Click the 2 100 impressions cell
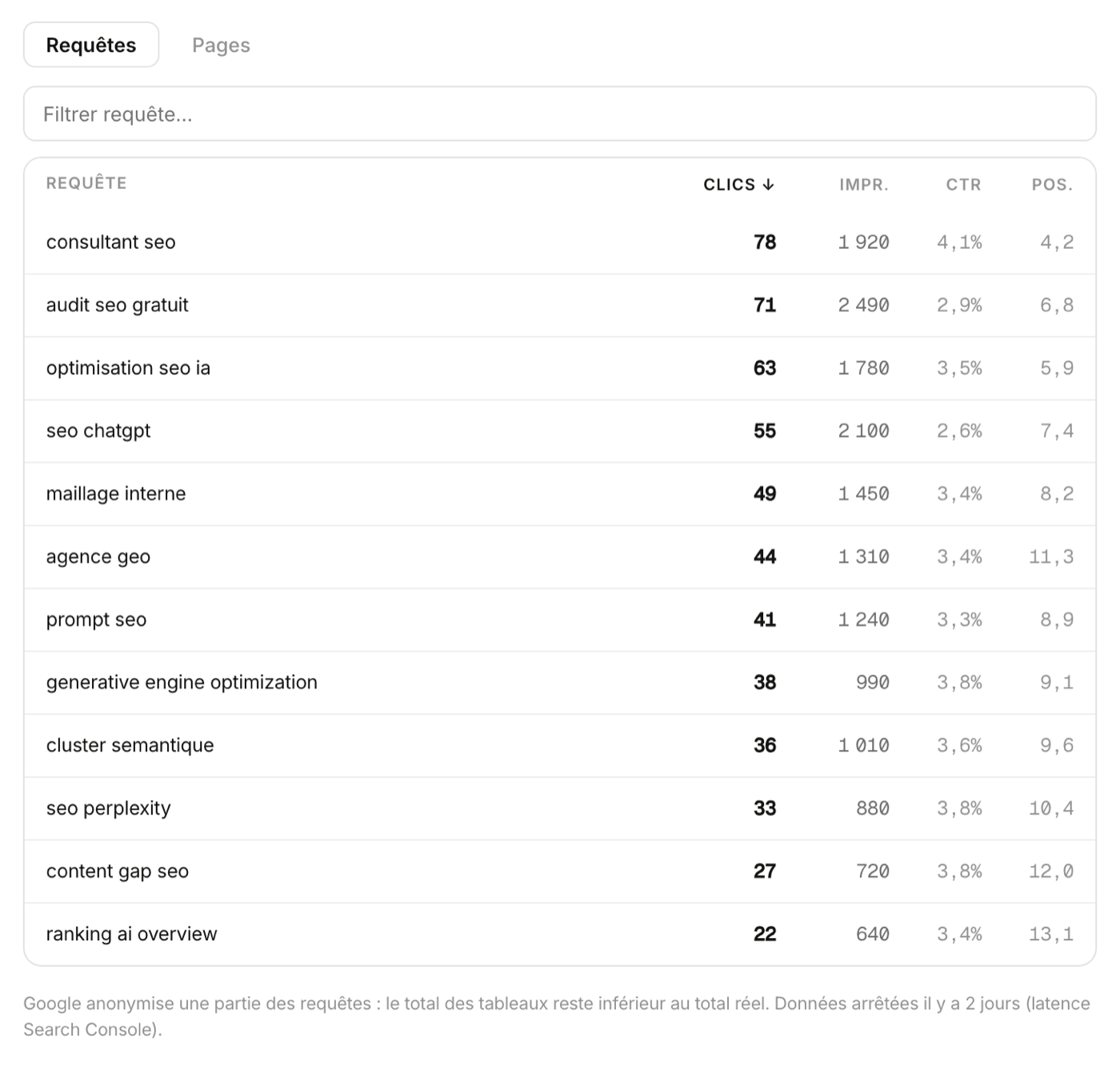Image resolution: width=1120 pixels, height=1074 pixels. click(x=864, y=431)
